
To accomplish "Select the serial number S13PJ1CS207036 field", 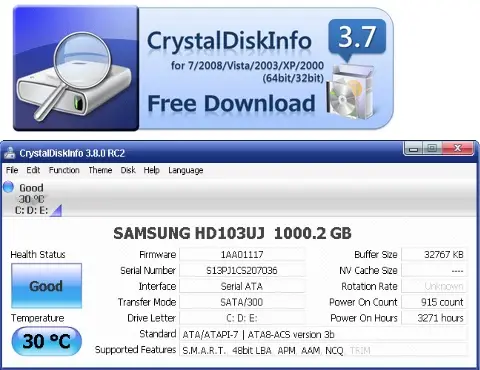I will pyautogui.click(x=242, y=270).
